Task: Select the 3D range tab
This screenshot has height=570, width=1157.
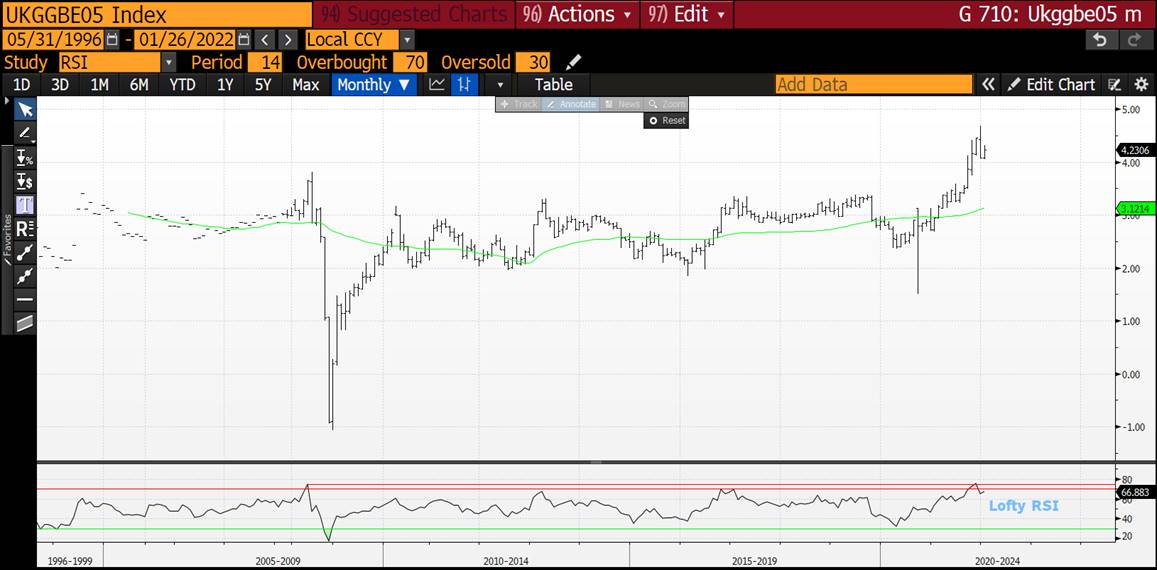Action: pyautogui.click(x=60, y=84)
